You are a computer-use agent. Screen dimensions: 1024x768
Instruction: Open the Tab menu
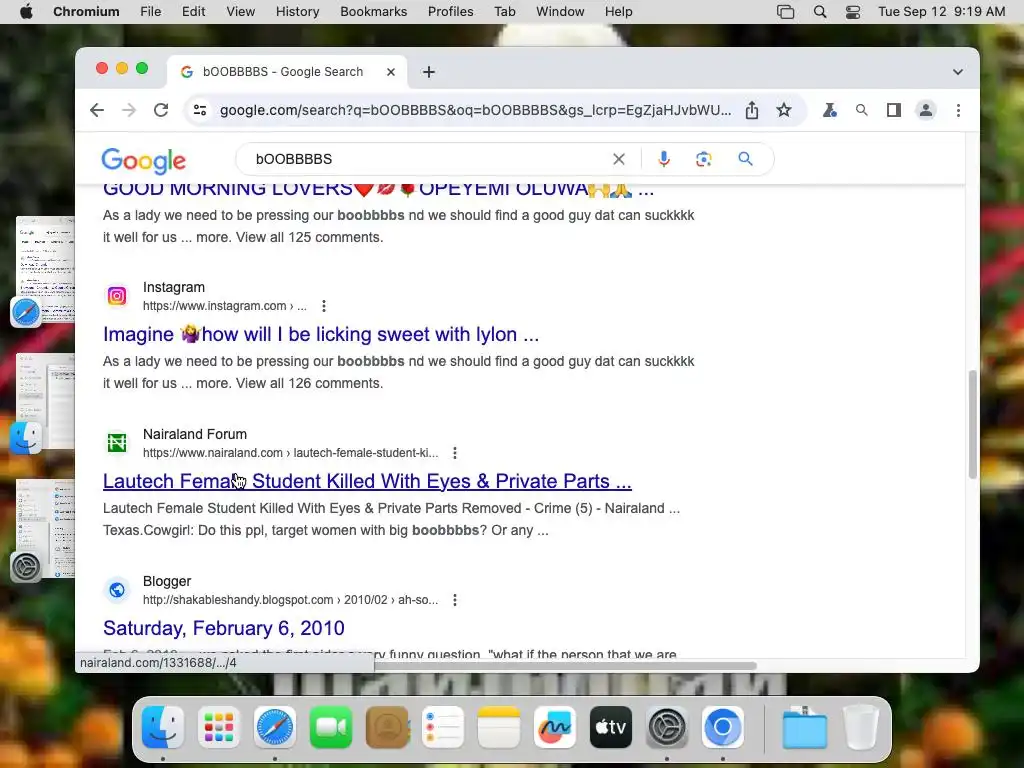point(504,12)
